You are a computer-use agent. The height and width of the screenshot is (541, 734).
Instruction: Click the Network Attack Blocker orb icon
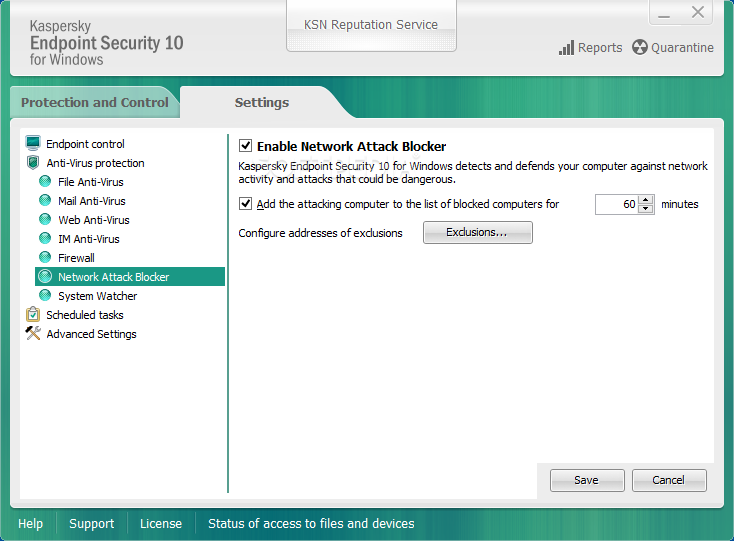[45, 277]
